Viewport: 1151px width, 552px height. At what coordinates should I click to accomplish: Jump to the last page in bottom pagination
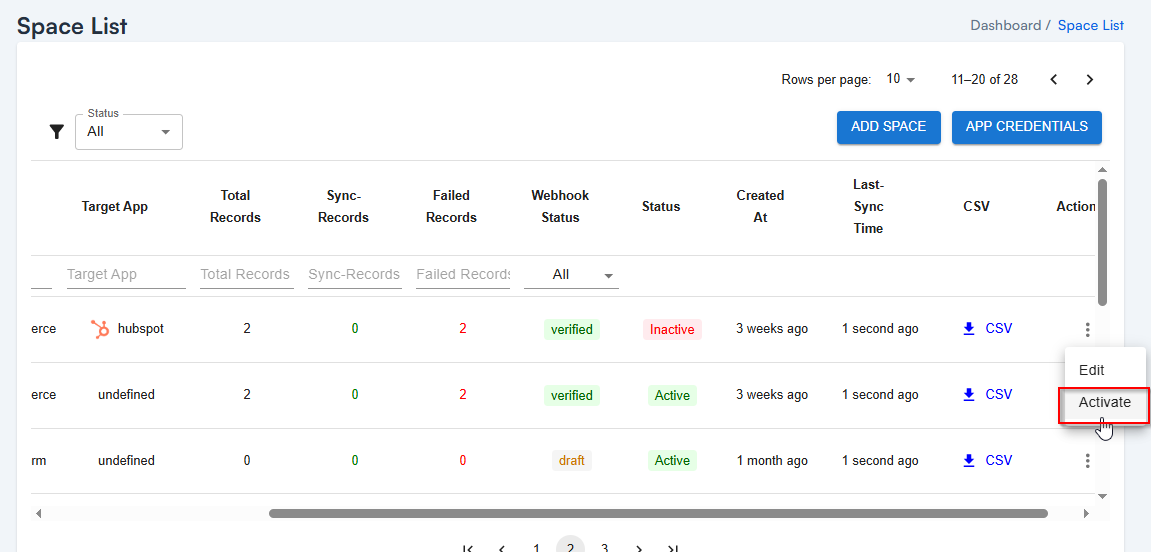pos(673,547)
